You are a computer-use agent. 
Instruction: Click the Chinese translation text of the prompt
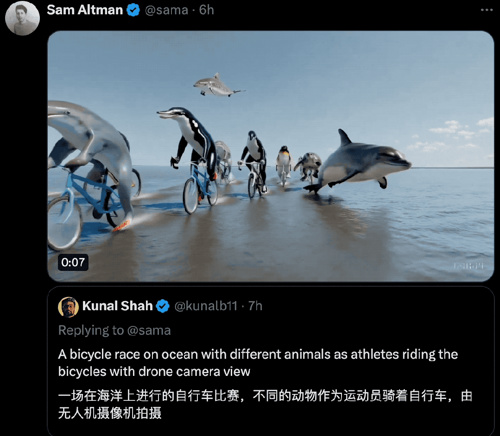point(265,404)
